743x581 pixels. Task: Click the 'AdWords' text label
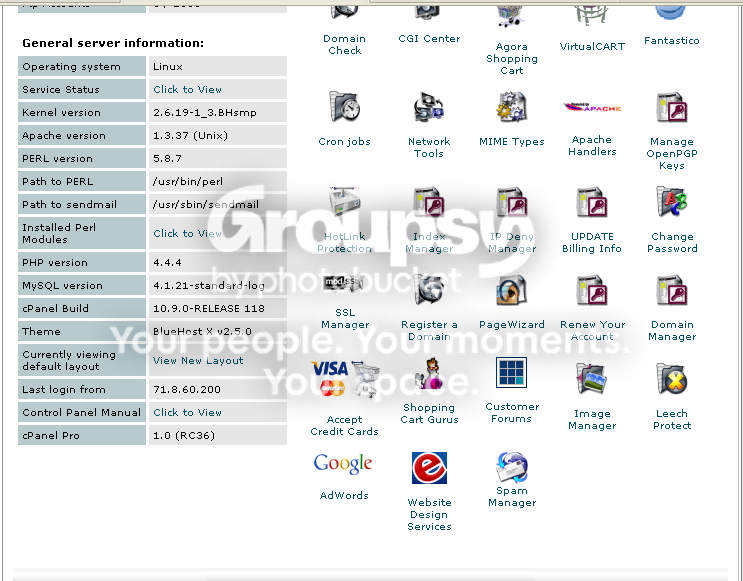(344, 496)
